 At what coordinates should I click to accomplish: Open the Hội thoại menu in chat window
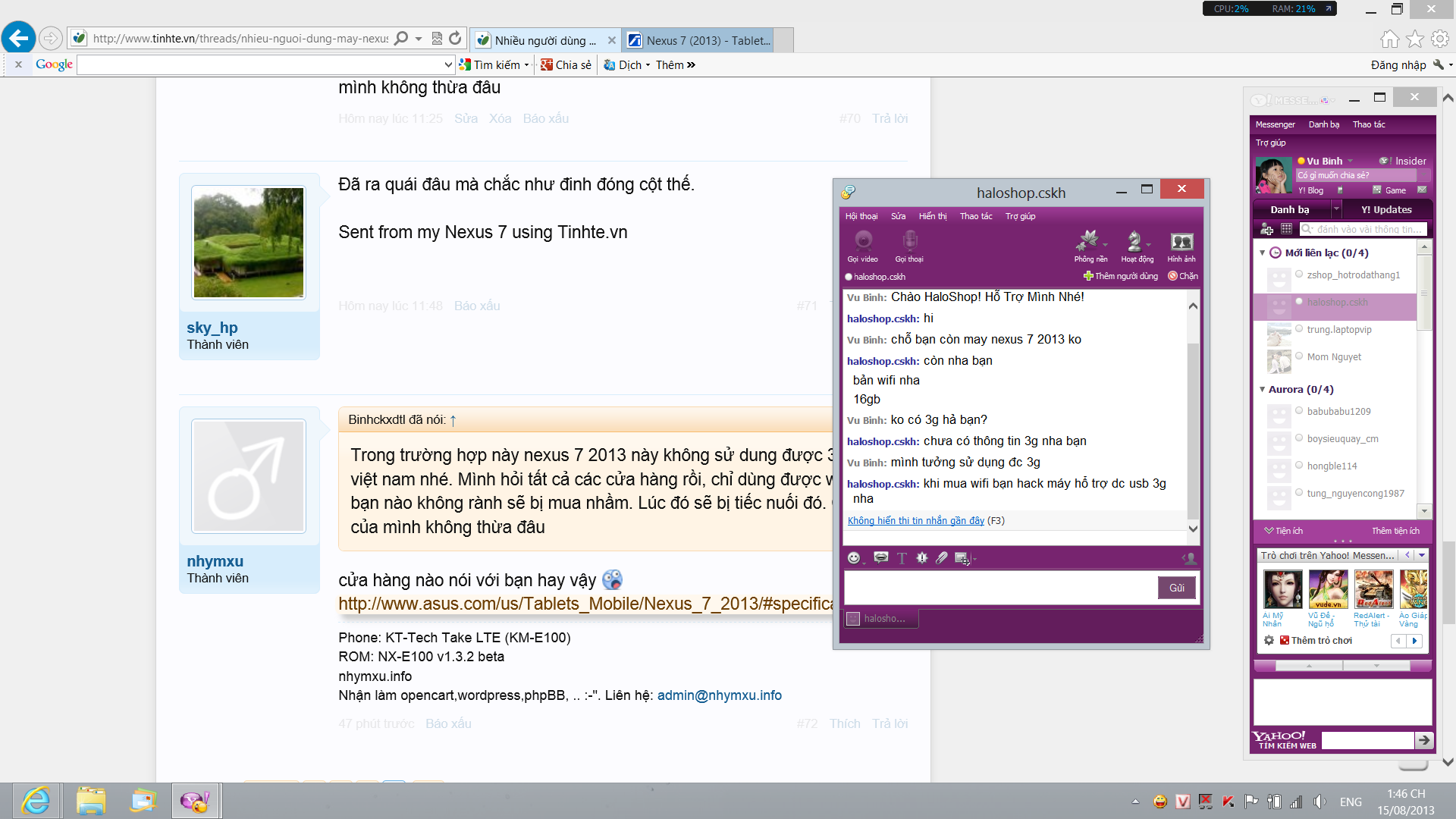(861, 216)
